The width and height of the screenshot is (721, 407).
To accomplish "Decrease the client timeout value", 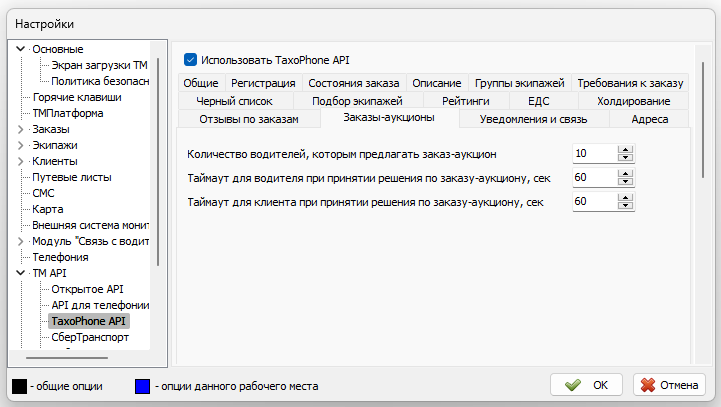I will 625,205.
